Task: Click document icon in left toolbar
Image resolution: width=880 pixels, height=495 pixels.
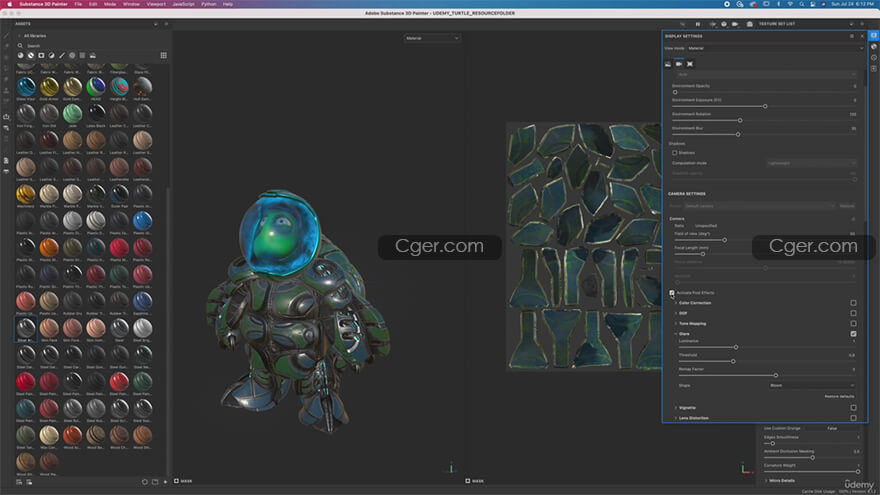Action: (x=6, y=161)
